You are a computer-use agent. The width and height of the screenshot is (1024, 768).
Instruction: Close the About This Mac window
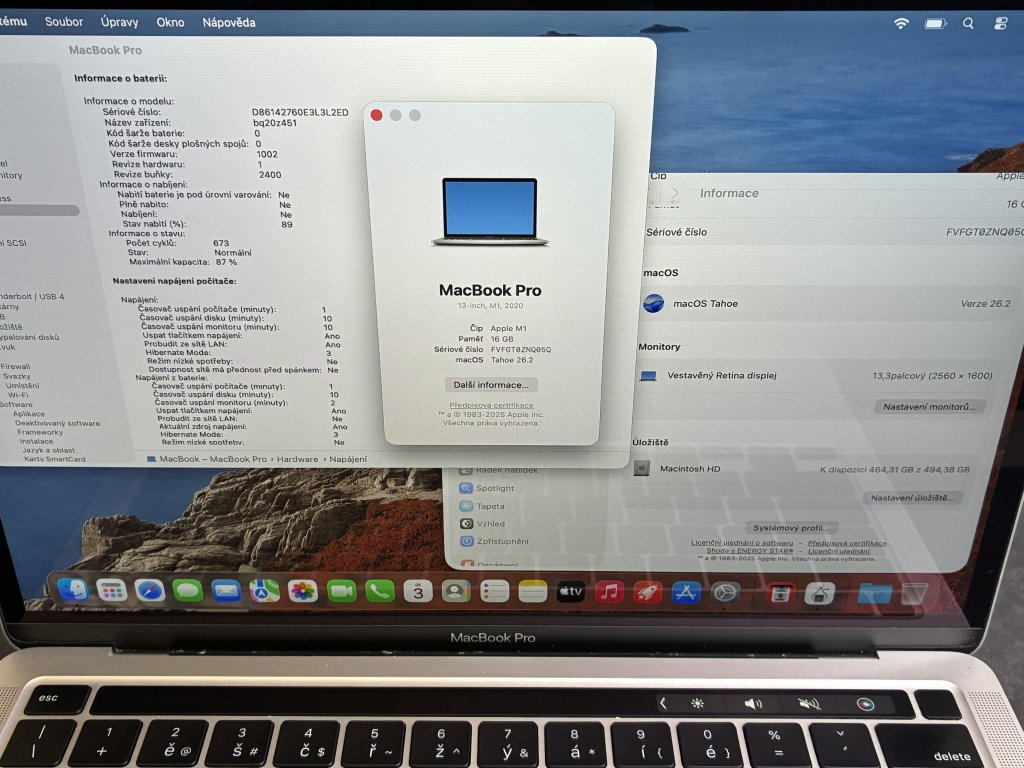tap(376, 115)
